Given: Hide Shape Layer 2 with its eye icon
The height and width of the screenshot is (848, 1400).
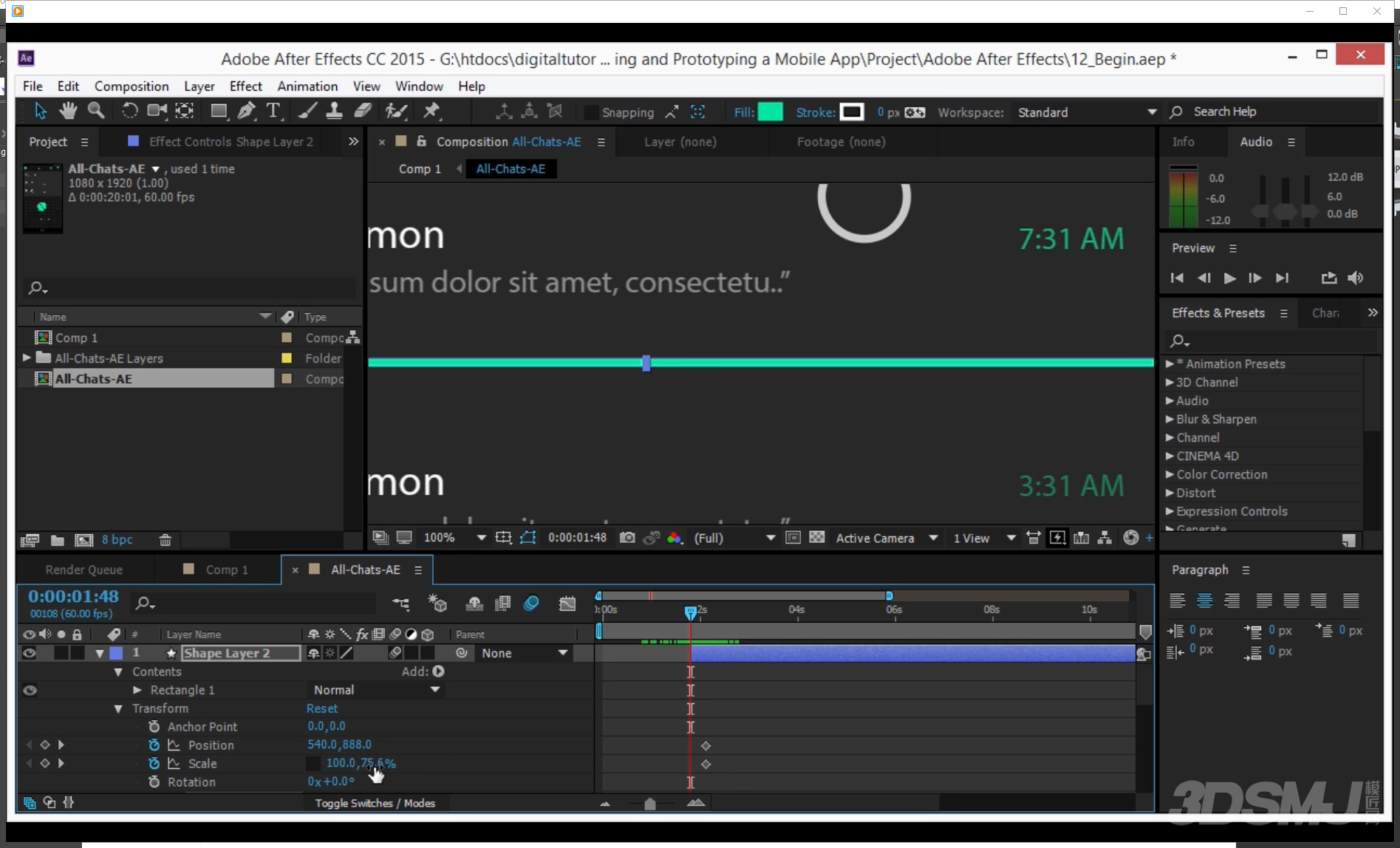Looking at the screenshot, I should [x=29, y=653].
